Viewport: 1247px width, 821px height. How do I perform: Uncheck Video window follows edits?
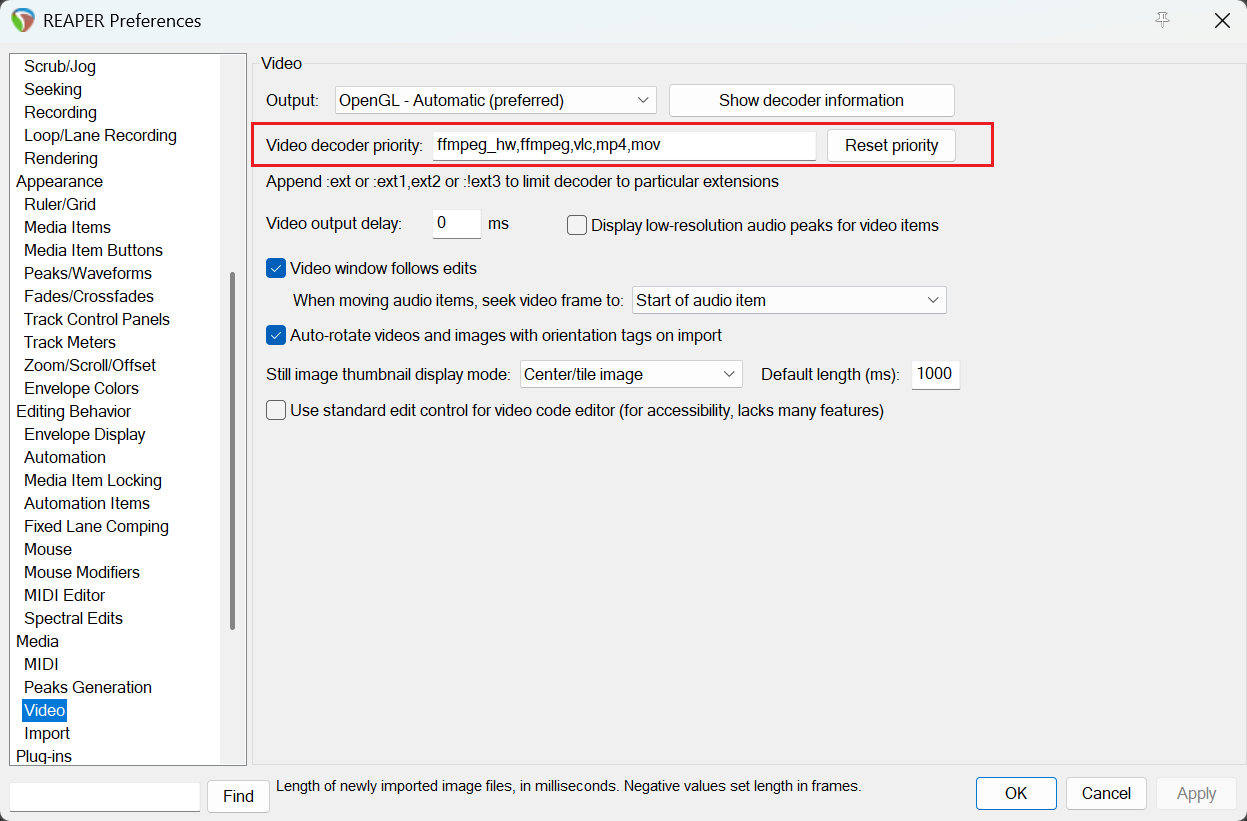[x=276, y=268]
